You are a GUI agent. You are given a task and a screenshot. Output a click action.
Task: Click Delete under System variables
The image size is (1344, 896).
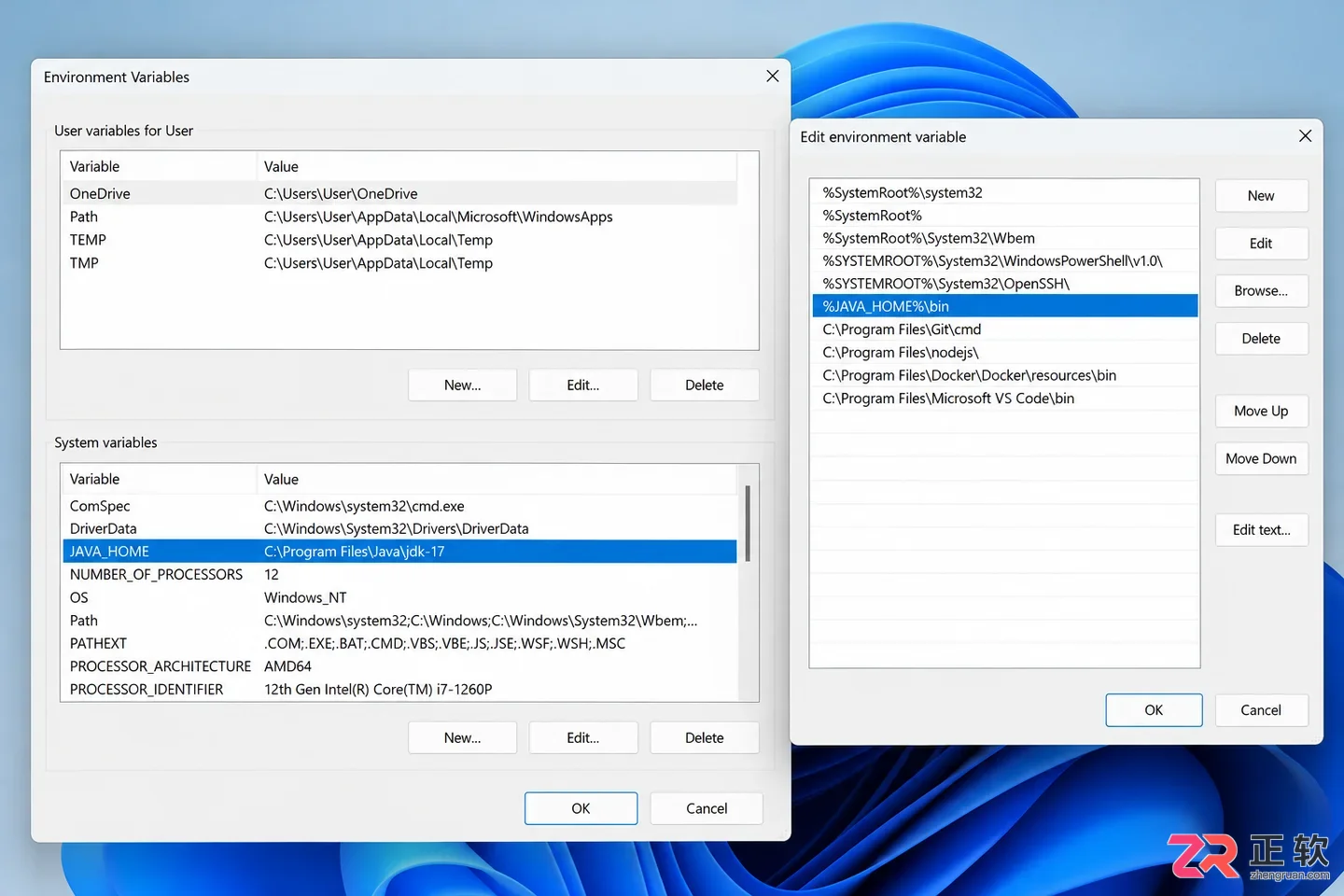click(x=705, y=738)
